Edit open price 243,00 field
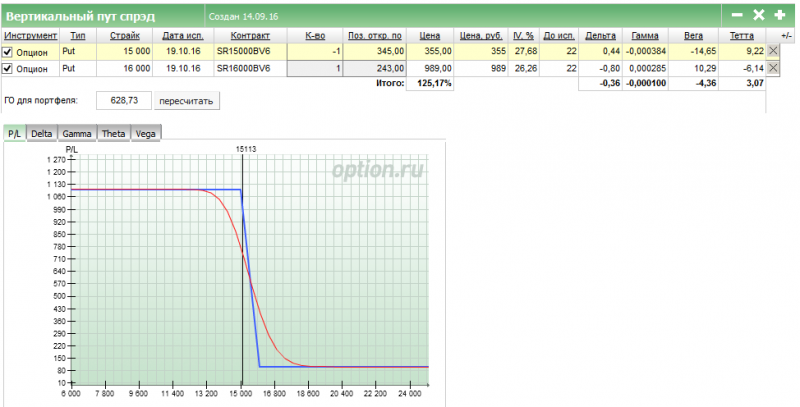The image size is (800, 407). tap(374, 68)
